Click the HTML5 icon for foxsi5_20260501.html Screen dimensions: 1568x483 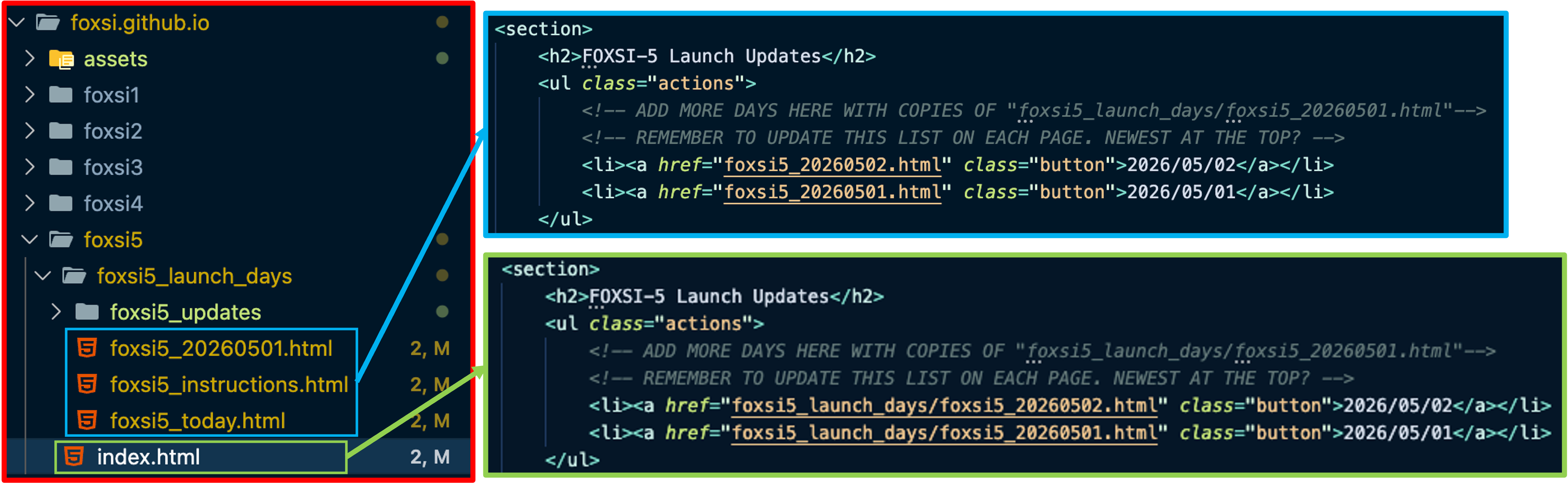coord(87,349)
